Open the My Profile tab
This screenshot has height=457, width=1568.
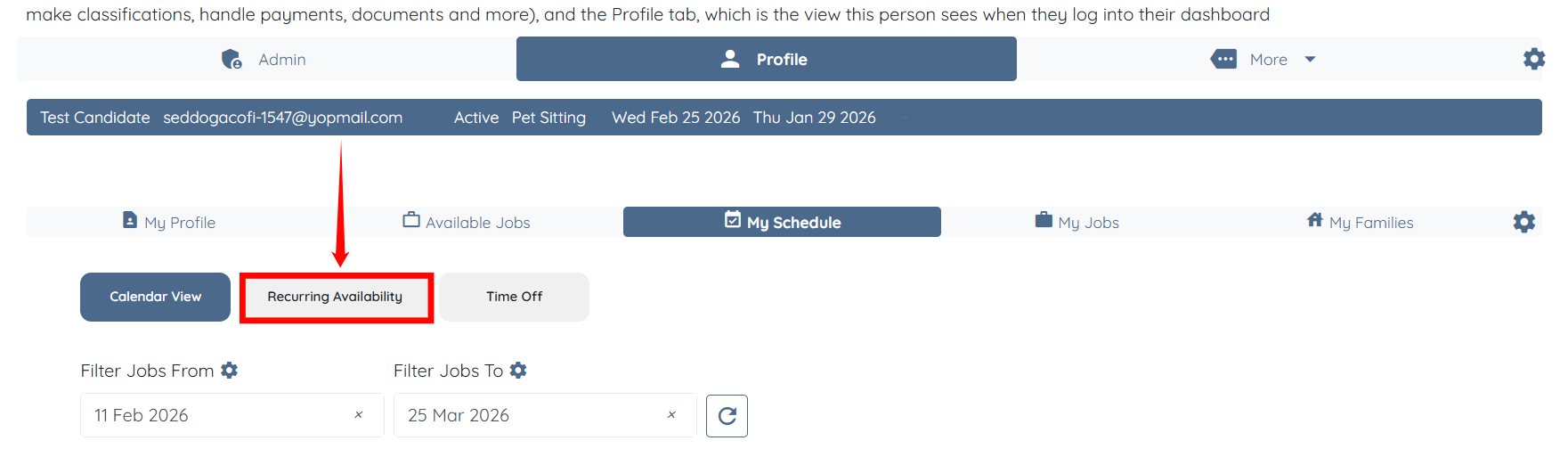point(170,222)
